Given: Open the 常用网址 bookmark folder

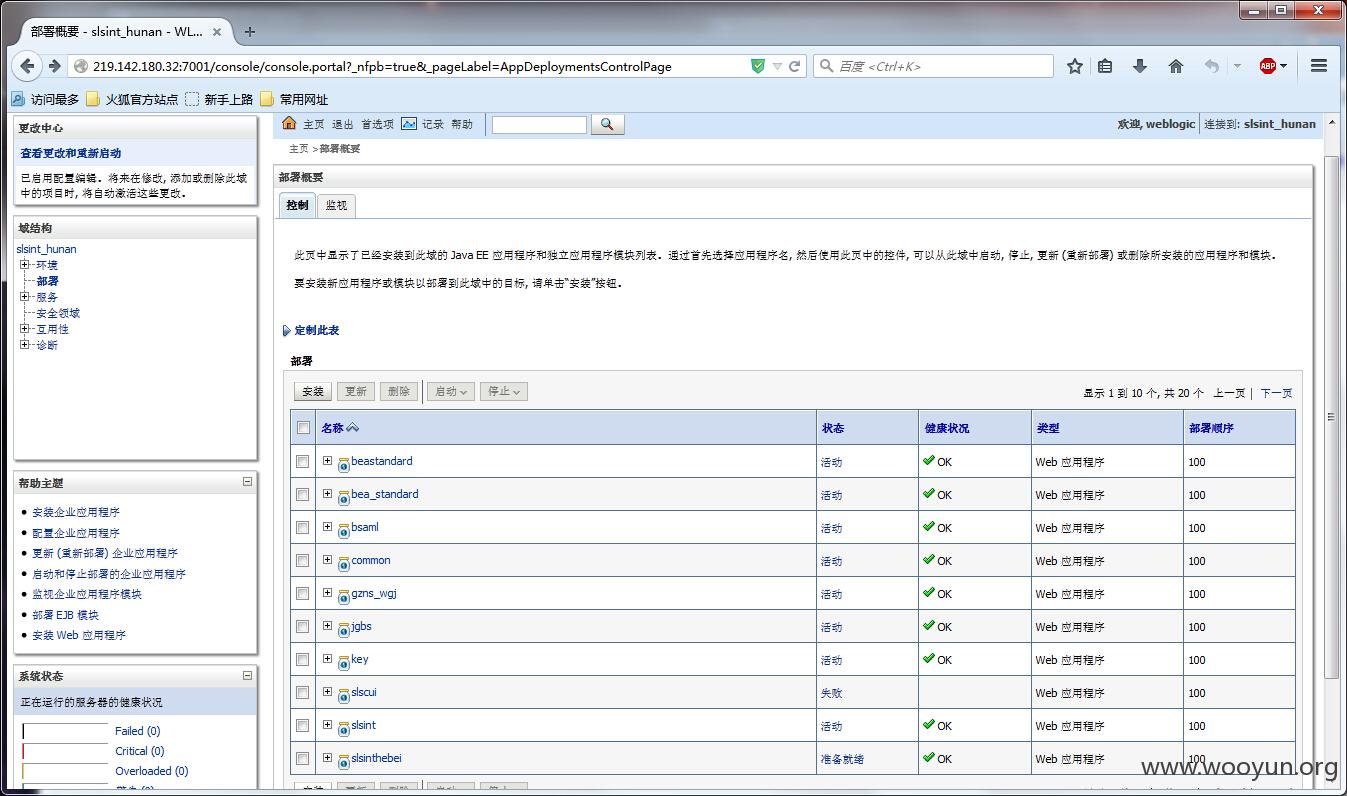Looking at the screenshot, I should (294, 99).
